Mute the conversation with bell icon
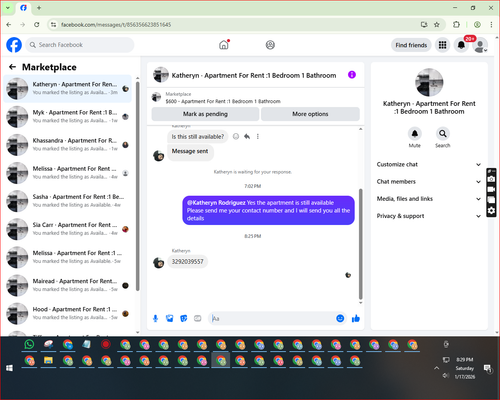 [415, 134]
